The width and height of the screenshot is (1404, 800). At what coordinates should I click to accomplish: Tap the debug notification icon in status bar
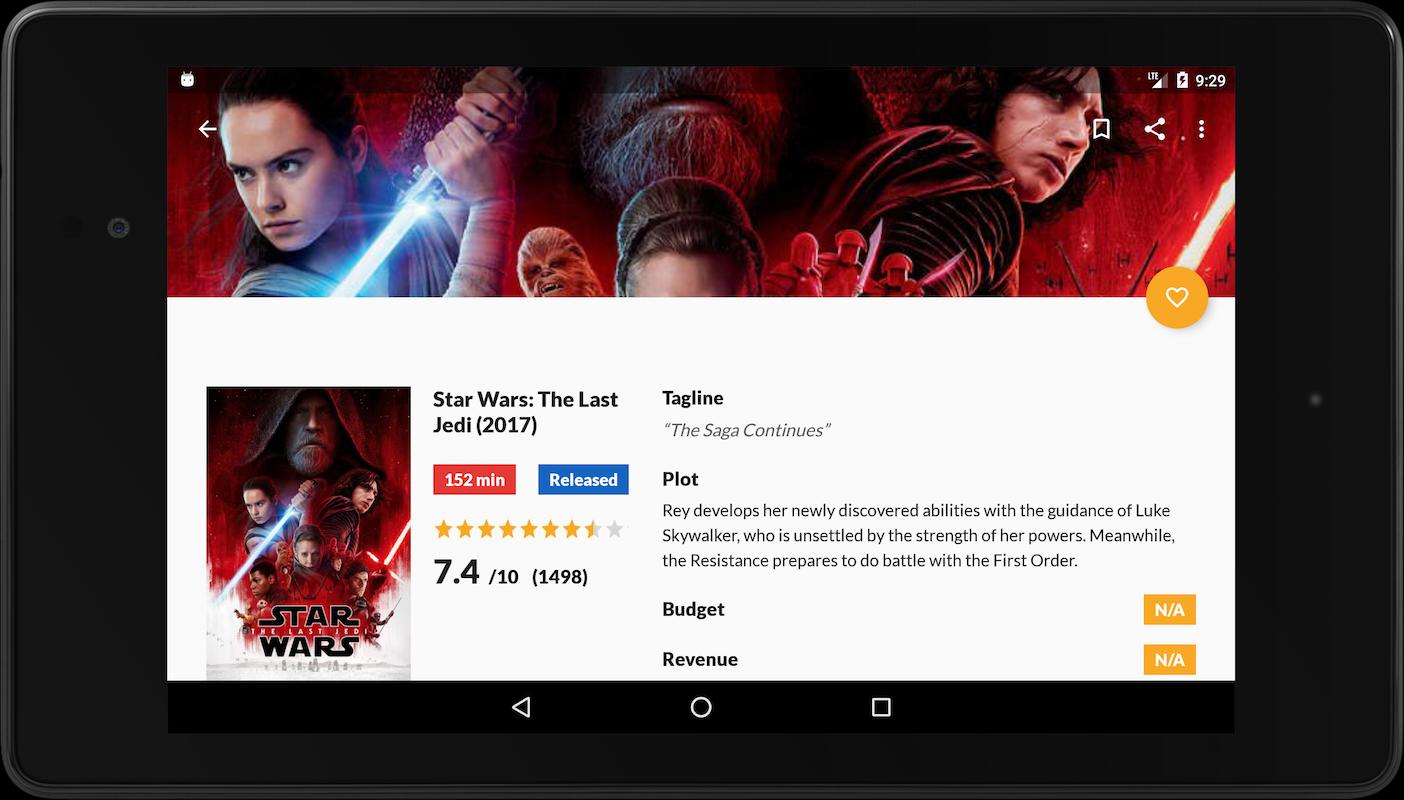pos(187,80)
